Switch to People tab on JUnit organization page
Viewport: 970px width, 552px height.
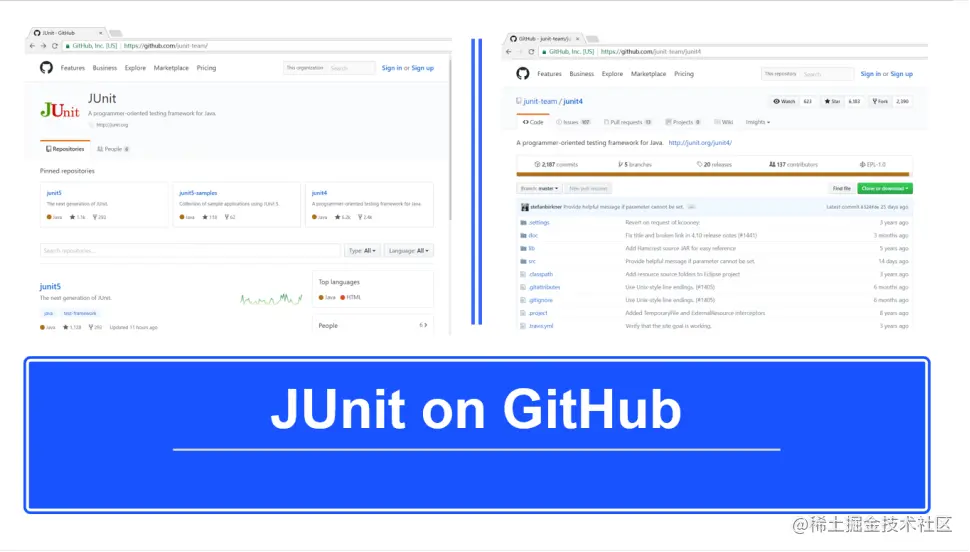click(x=113, y=149)
